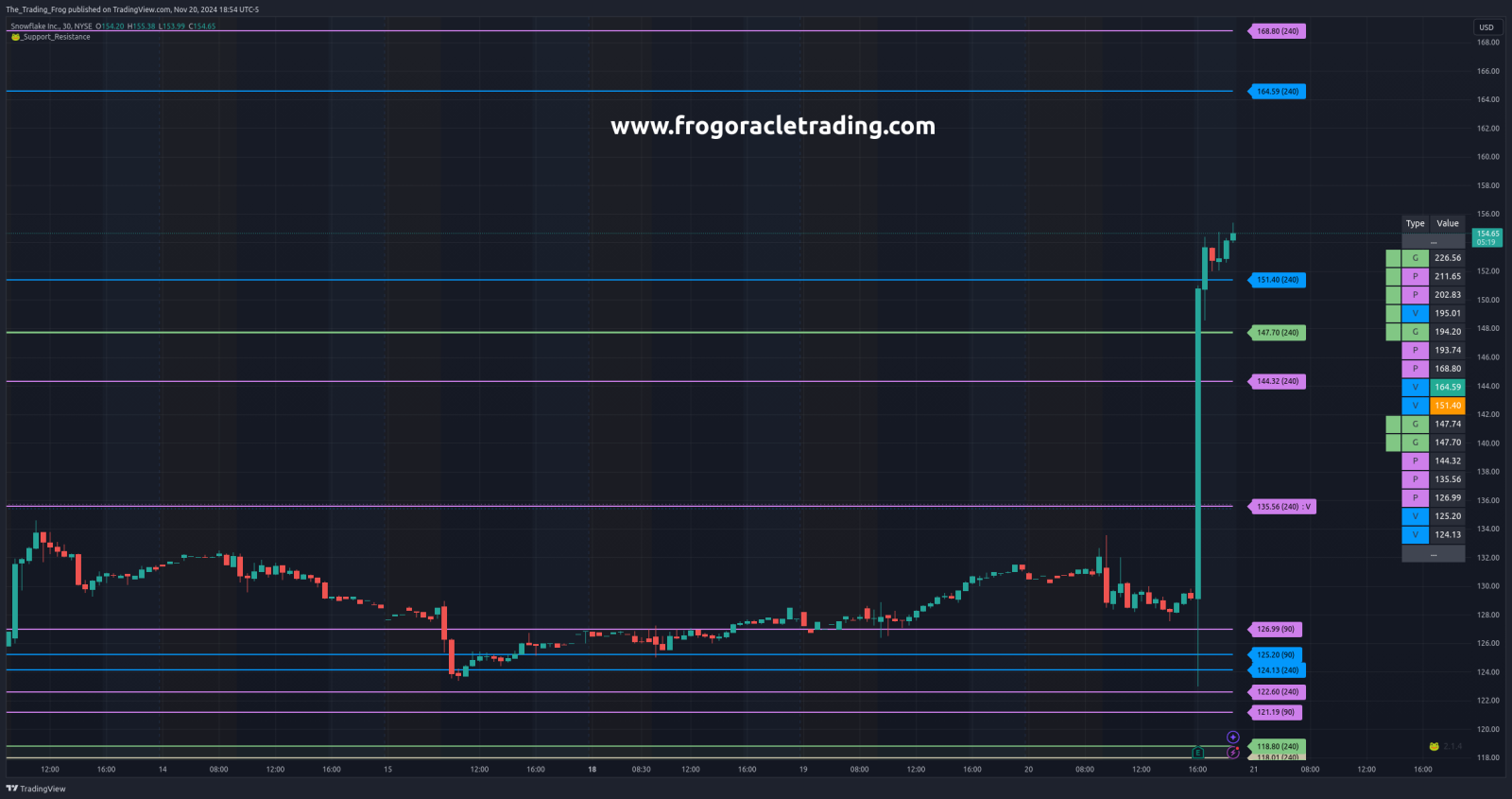This screenshot has width=1512, height=799.
Task: Click the 195.01 value cell in table
Action: tap(1448, 313)
